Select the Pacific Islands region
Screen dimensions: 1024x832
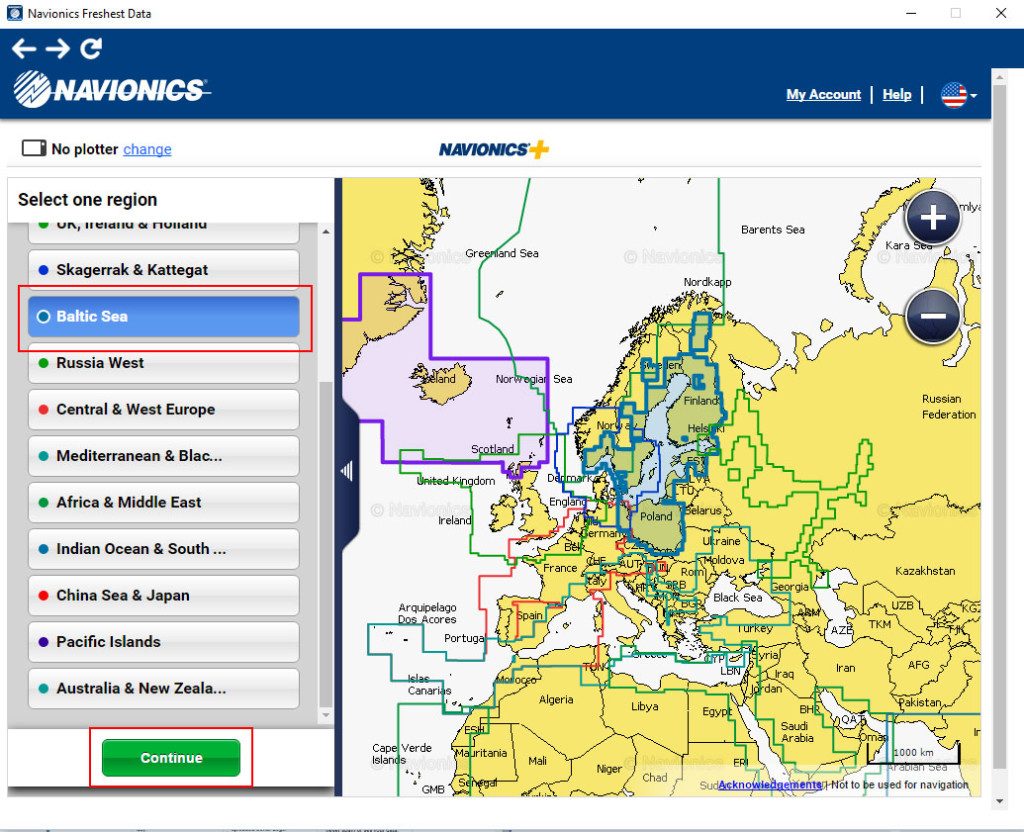(x=164, y=642)
